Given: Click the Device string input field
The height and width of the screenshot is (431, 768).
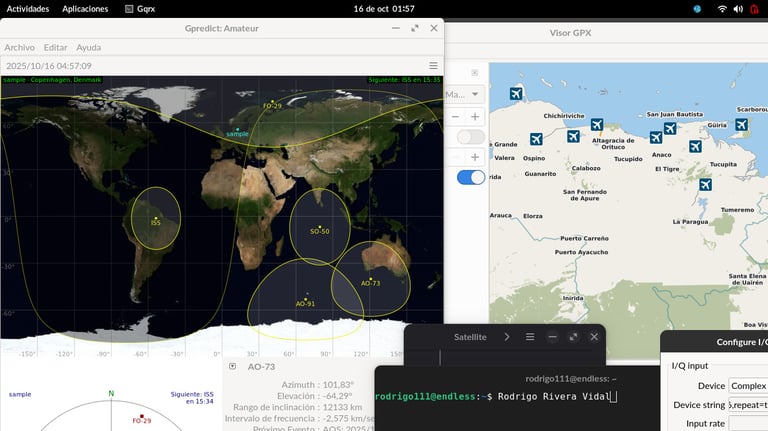Looking at the screenshot, I should 748,405.
